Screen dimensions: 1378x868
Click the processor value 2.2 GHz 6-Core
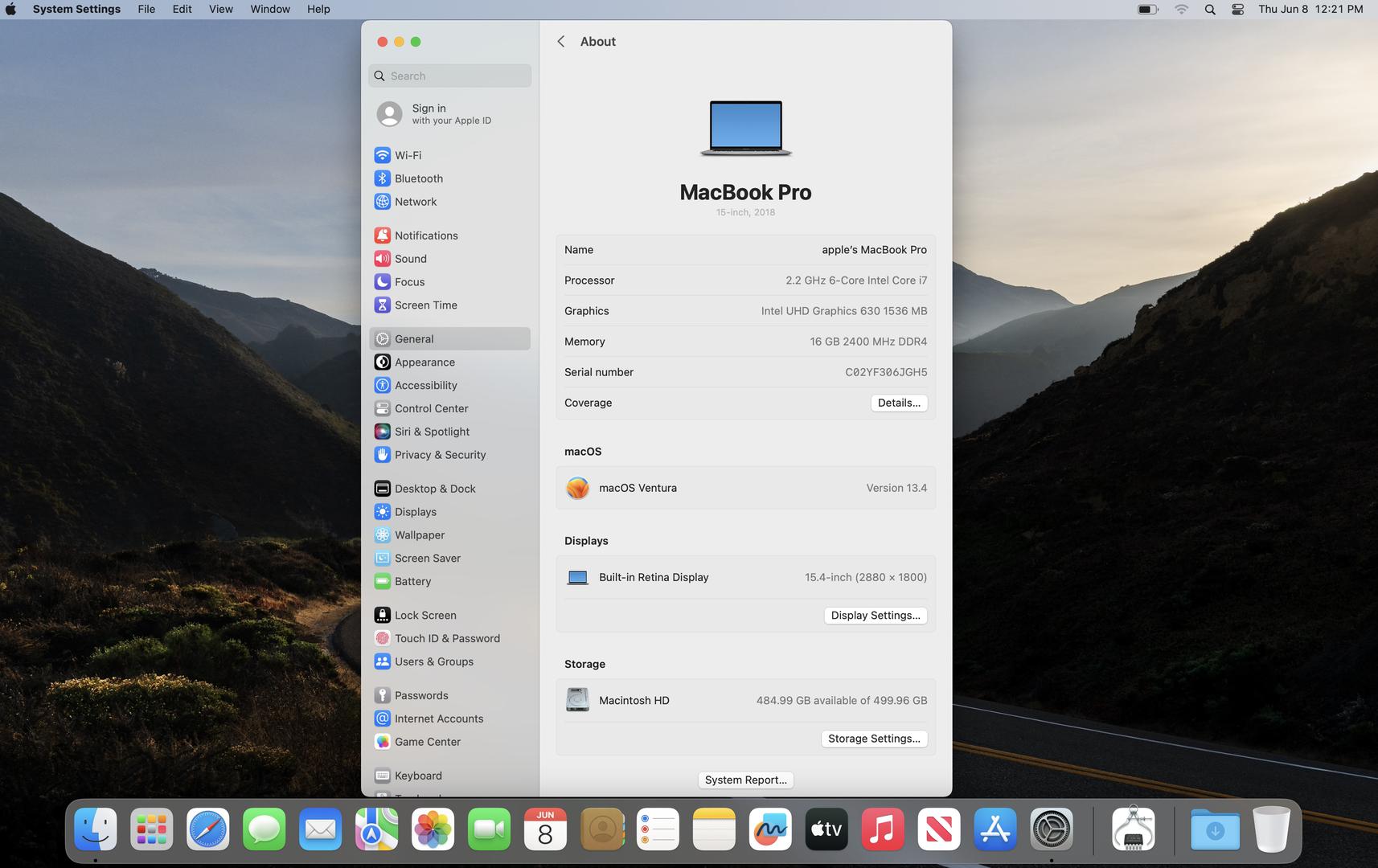click(x=856, y=280)
